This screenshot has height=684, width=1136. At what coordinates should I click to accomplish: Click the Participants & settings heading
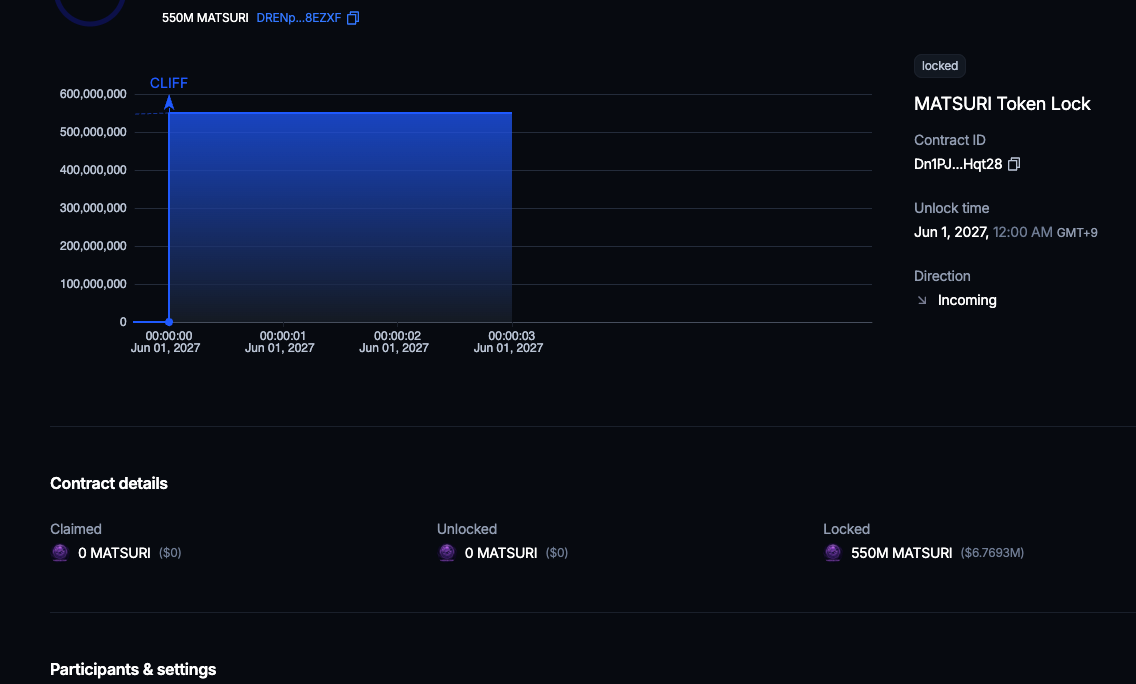click(x=133, y=669)
